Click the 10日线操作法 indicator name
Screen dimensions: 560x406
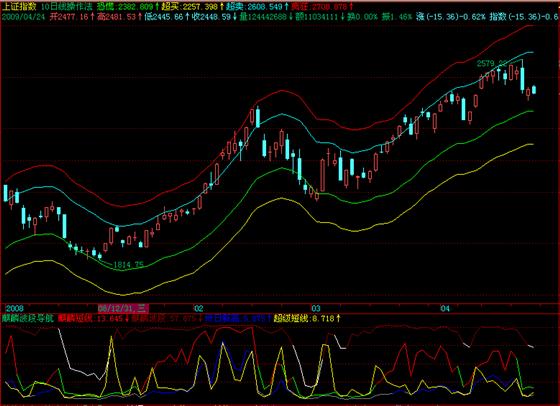[66, 6]
